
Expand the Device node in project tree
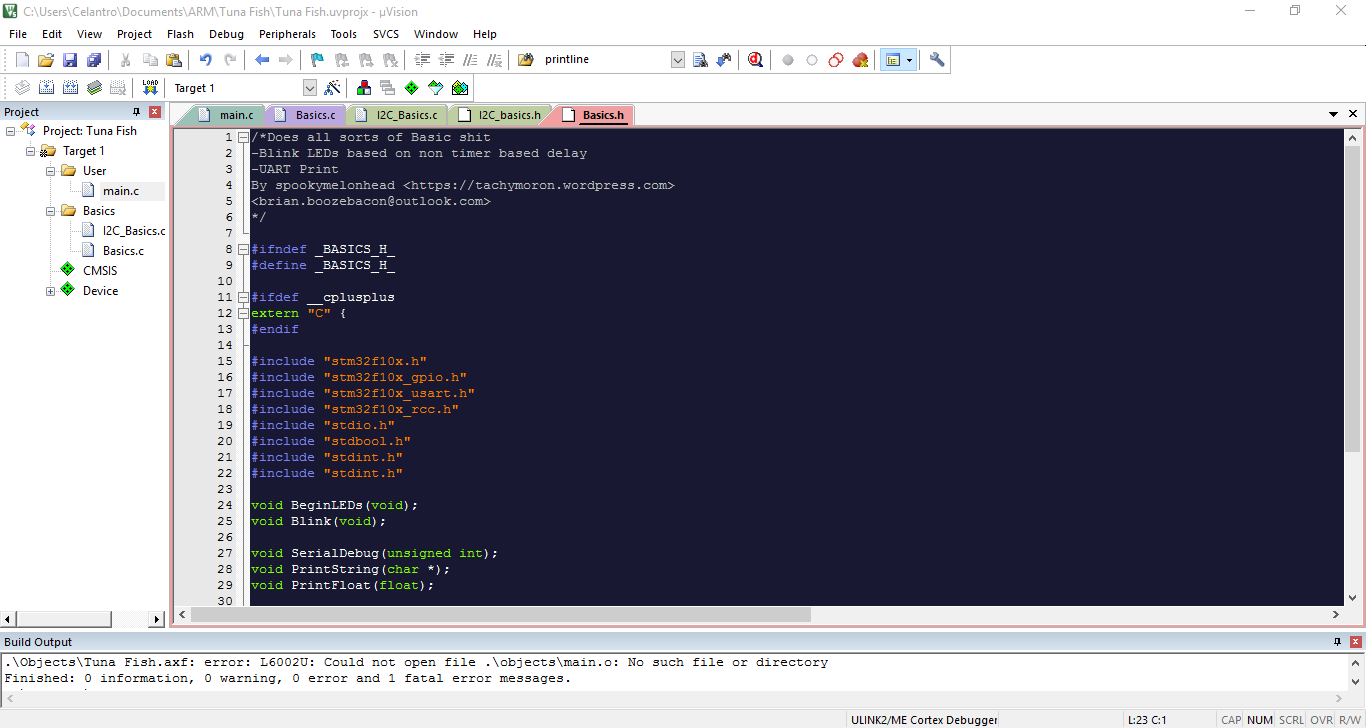(x=50, y=291)
